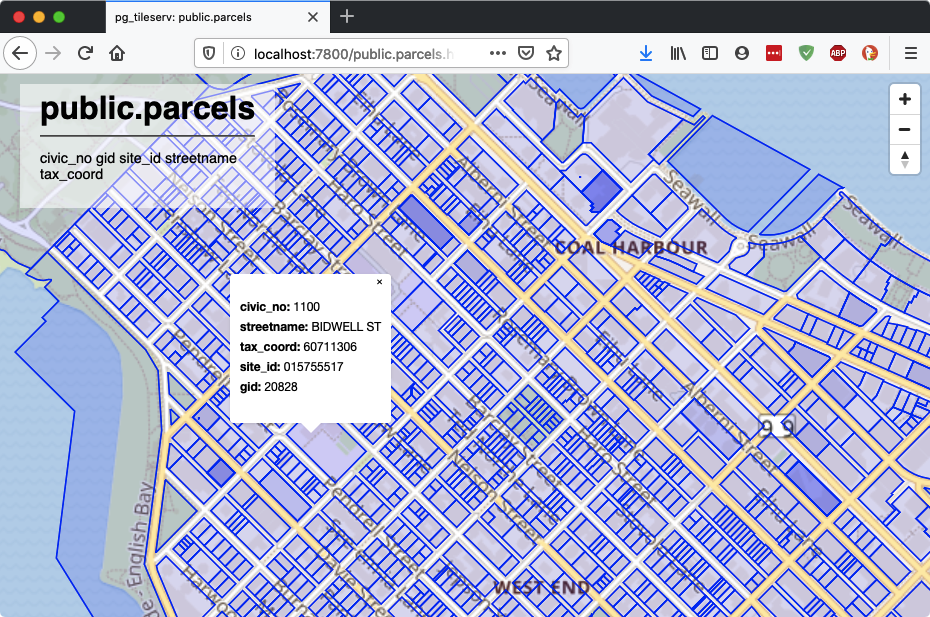
Task: Open the Library icon in the toolbar
Action: click(x=678, y=53)
